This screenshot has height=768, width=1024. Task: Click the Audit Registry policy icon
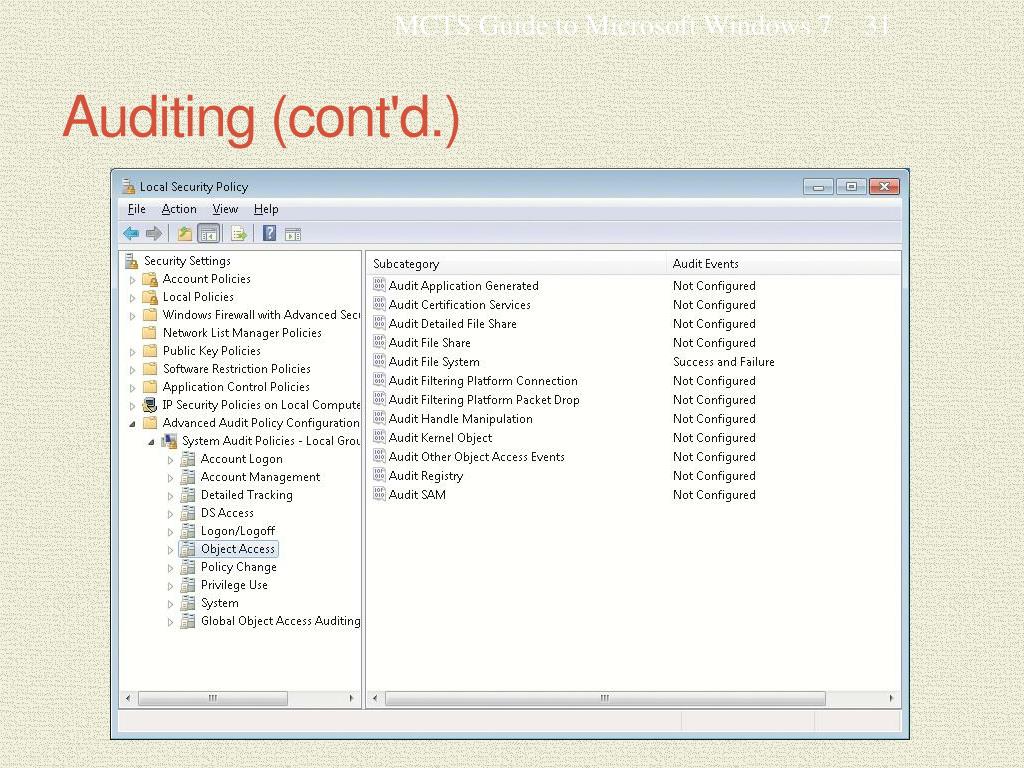tap(379, 475)
